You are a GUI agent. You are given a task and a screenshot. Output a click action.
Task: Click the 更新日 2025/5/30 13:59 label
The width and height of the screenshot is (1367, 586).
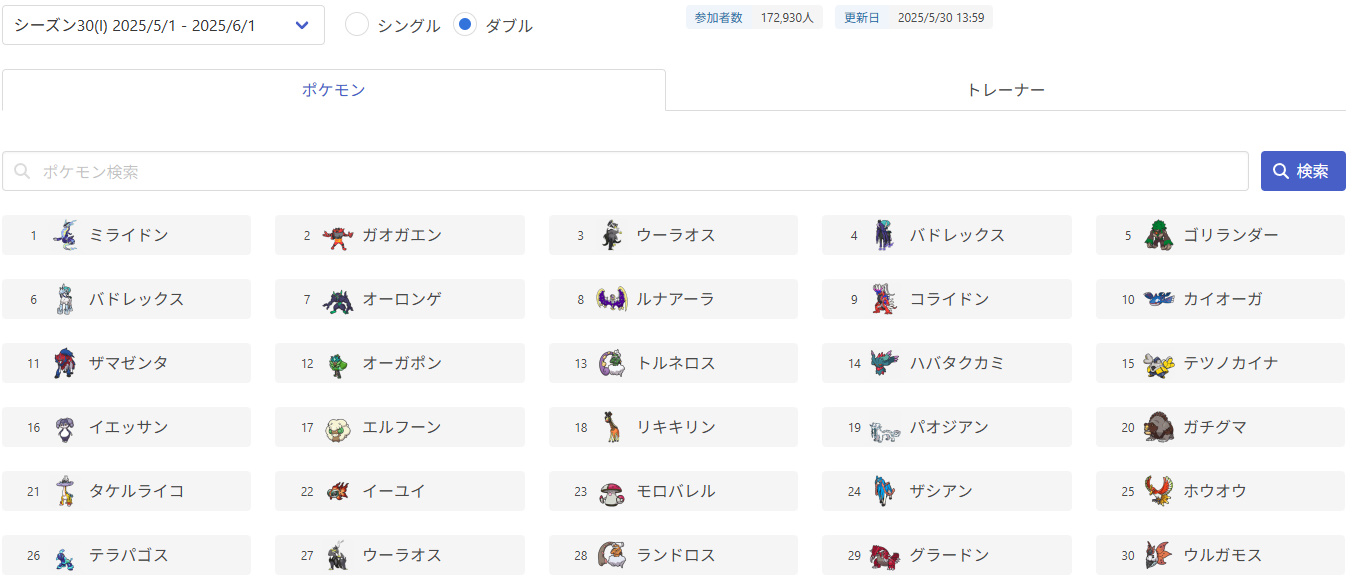914,17
